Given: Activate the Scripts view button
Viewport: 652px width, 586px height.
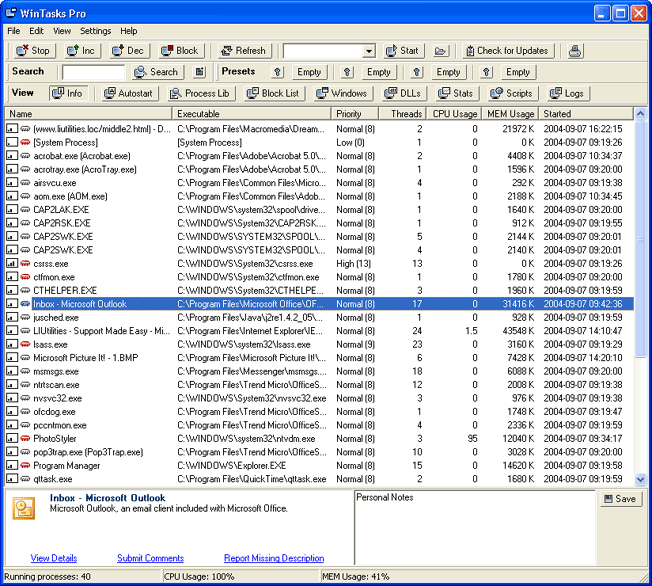Looking at the screenshot, I should tap(511, 93).
